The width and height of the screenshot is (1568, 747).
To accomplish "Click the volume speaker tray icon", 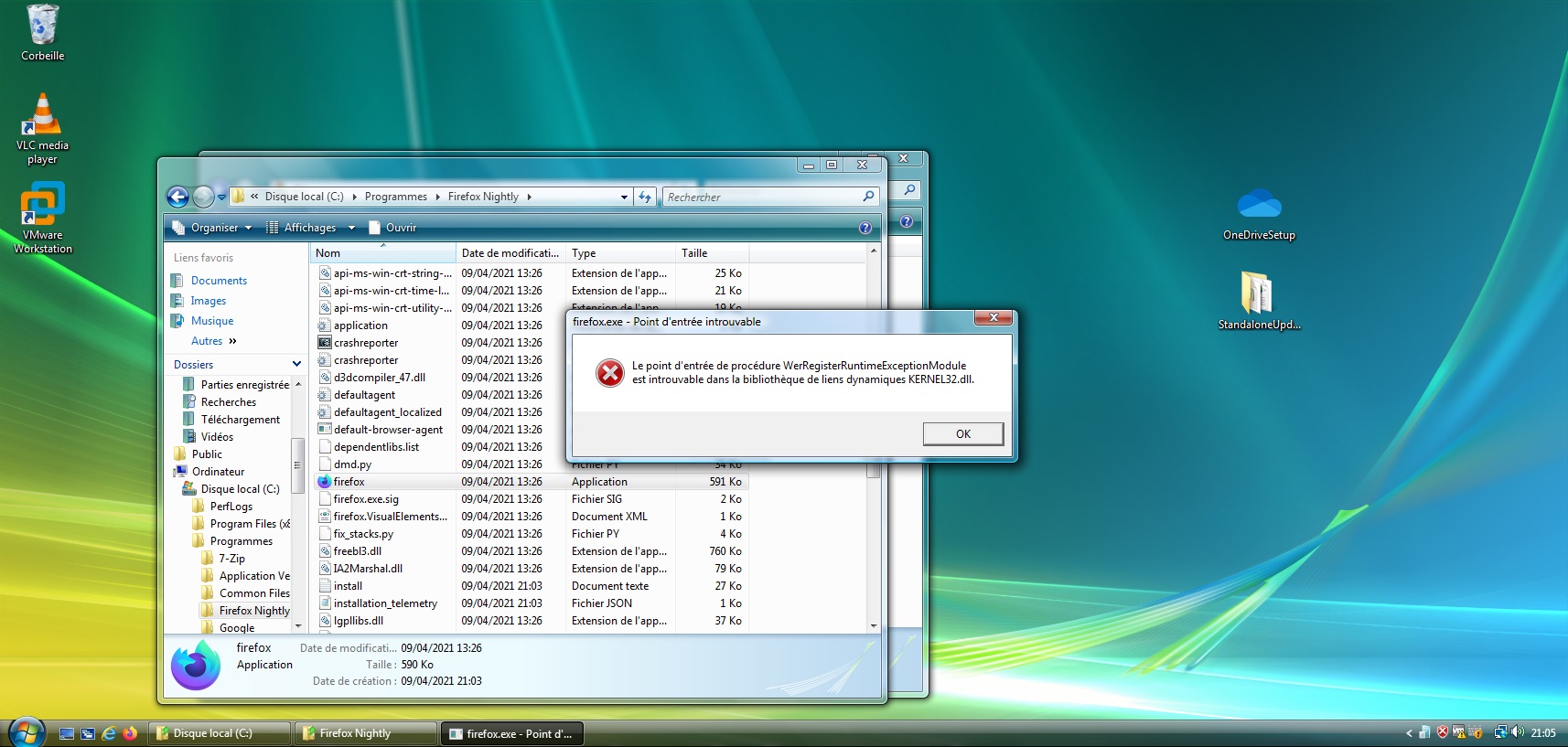I will pyautogui.click(x=1518, y=732).
